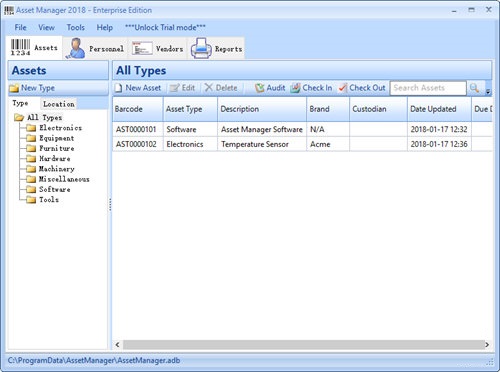Click the Delete X button
Screen dimensions: 500x372
point(221,88)
